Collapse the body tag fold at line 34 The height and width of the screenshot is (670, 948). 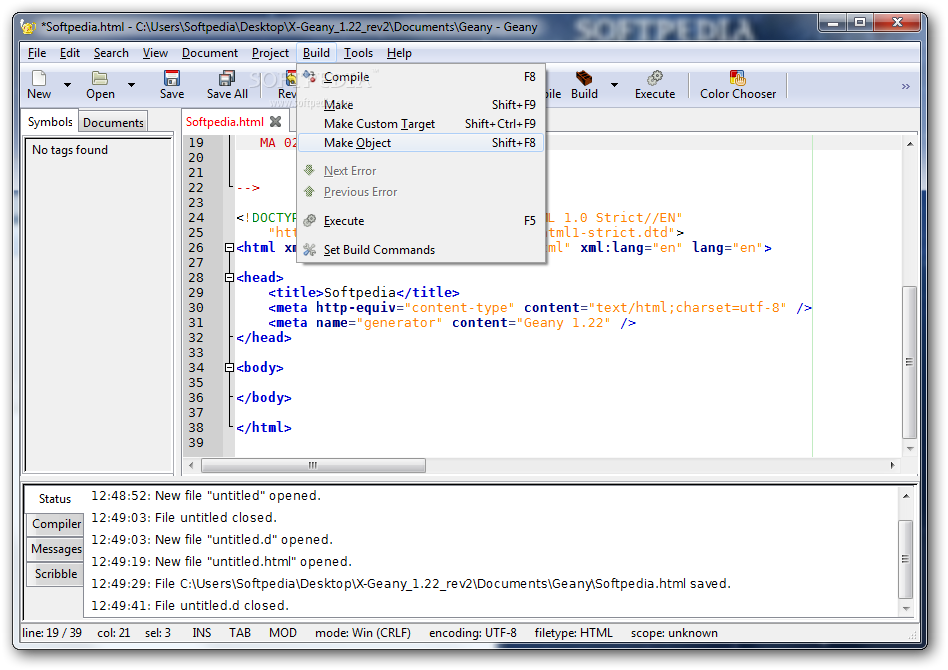coord(229,368)
